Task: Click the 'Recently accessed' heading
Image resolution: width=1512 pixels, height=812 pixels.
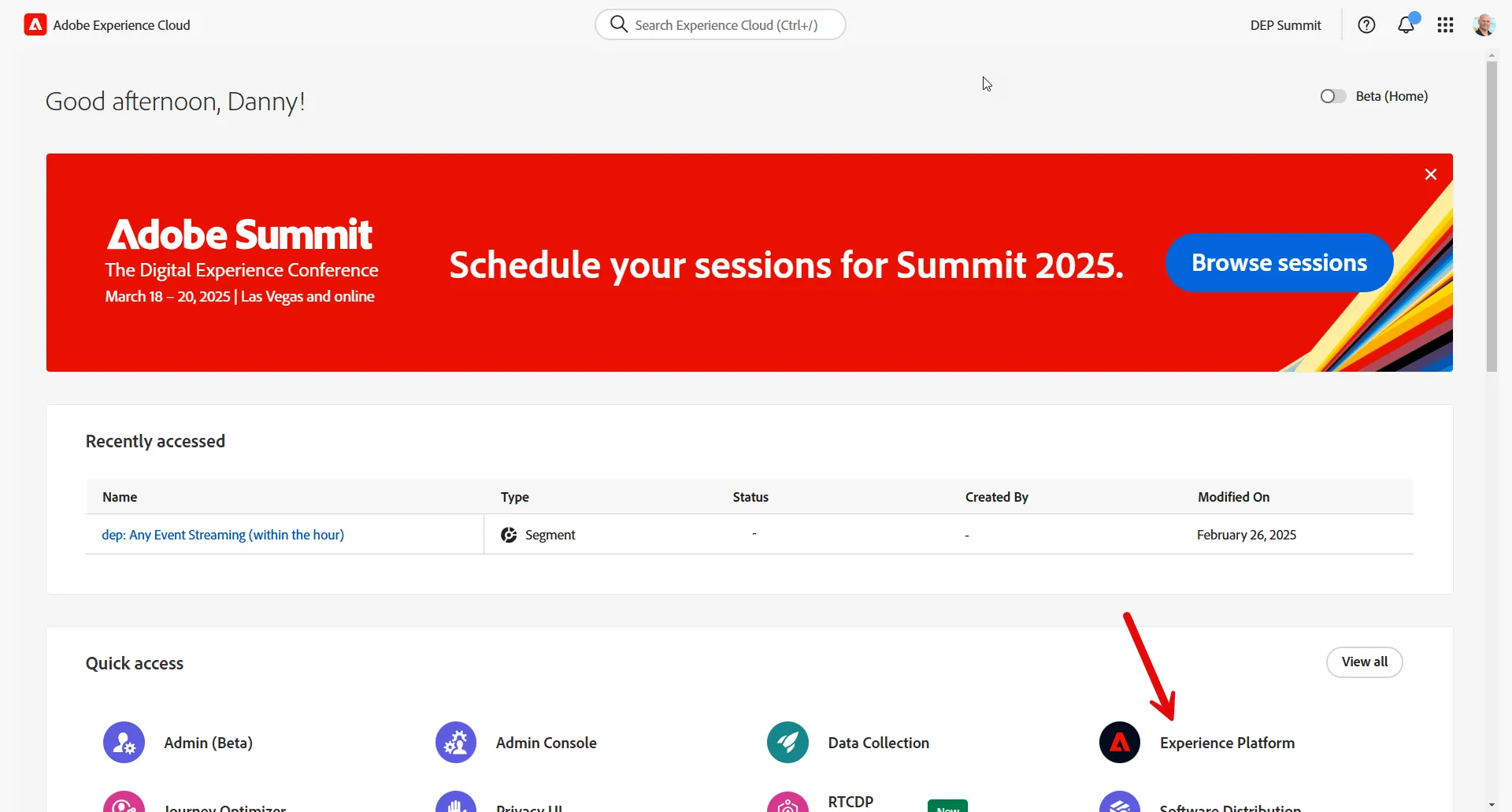Action: pos(155,441)
